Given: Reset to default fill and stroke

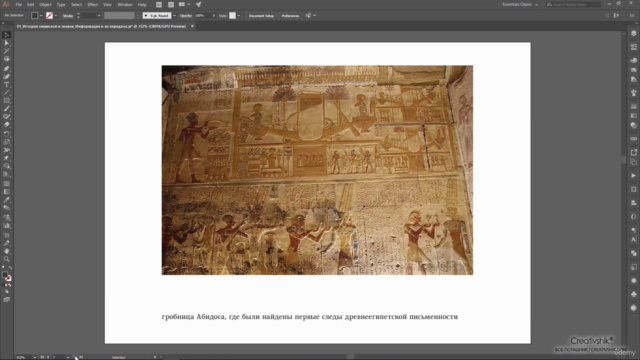Looking at the screenshot, I should (x=3, y=268).
